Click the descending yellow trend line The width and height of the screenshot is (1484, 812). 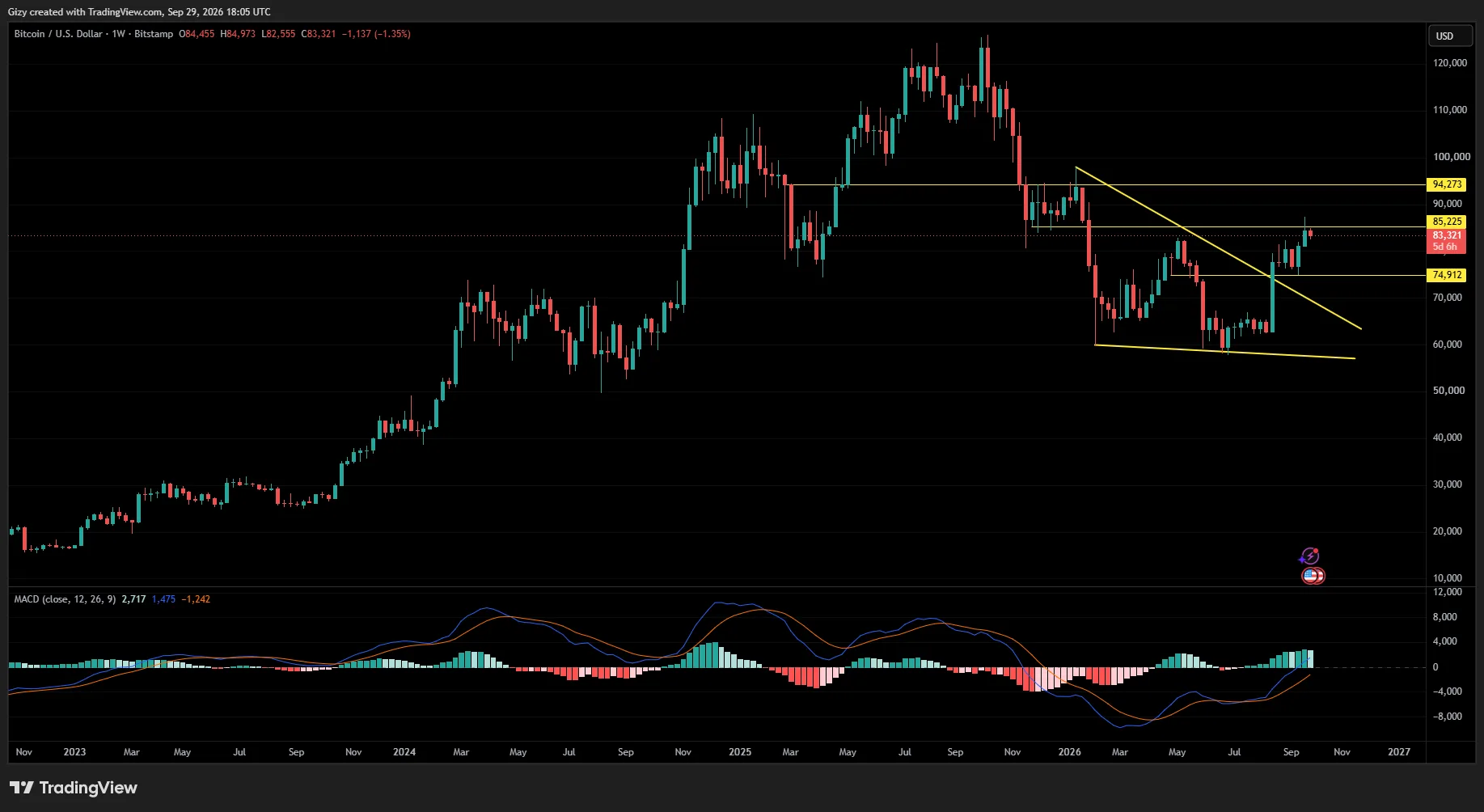point(1218,247)
